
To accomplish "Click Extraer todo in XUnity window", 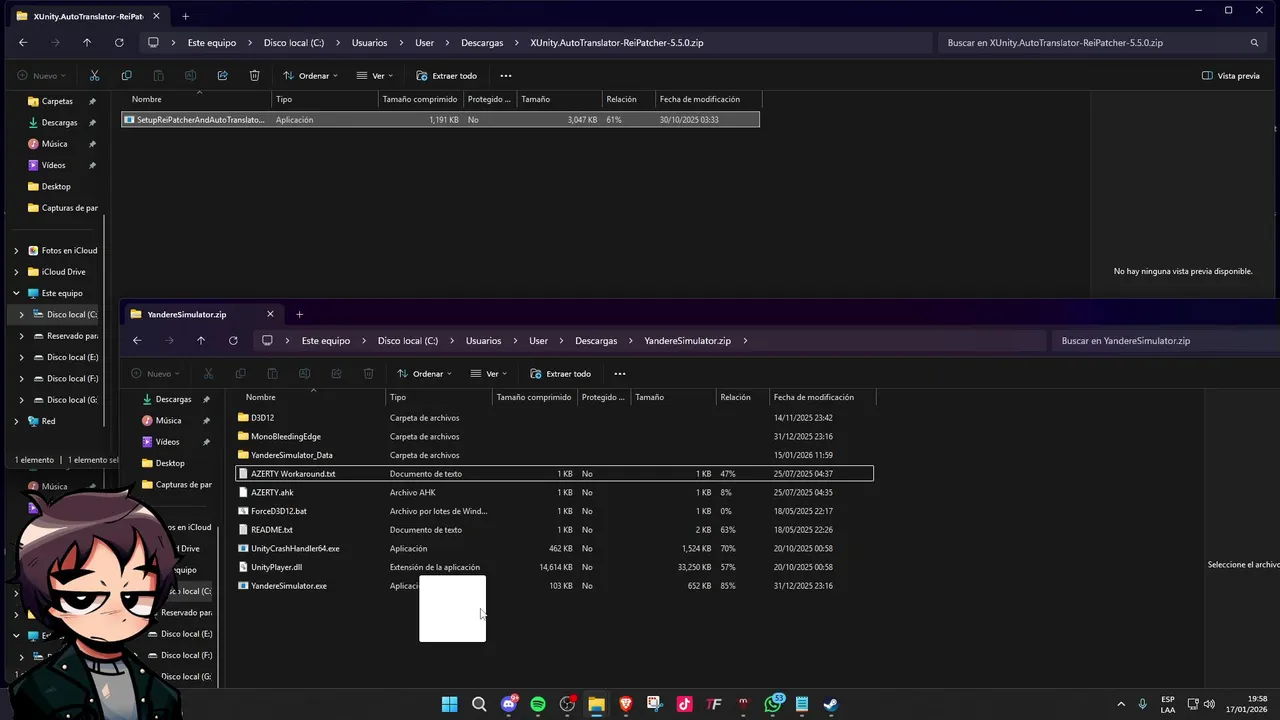I will [446, 76].
